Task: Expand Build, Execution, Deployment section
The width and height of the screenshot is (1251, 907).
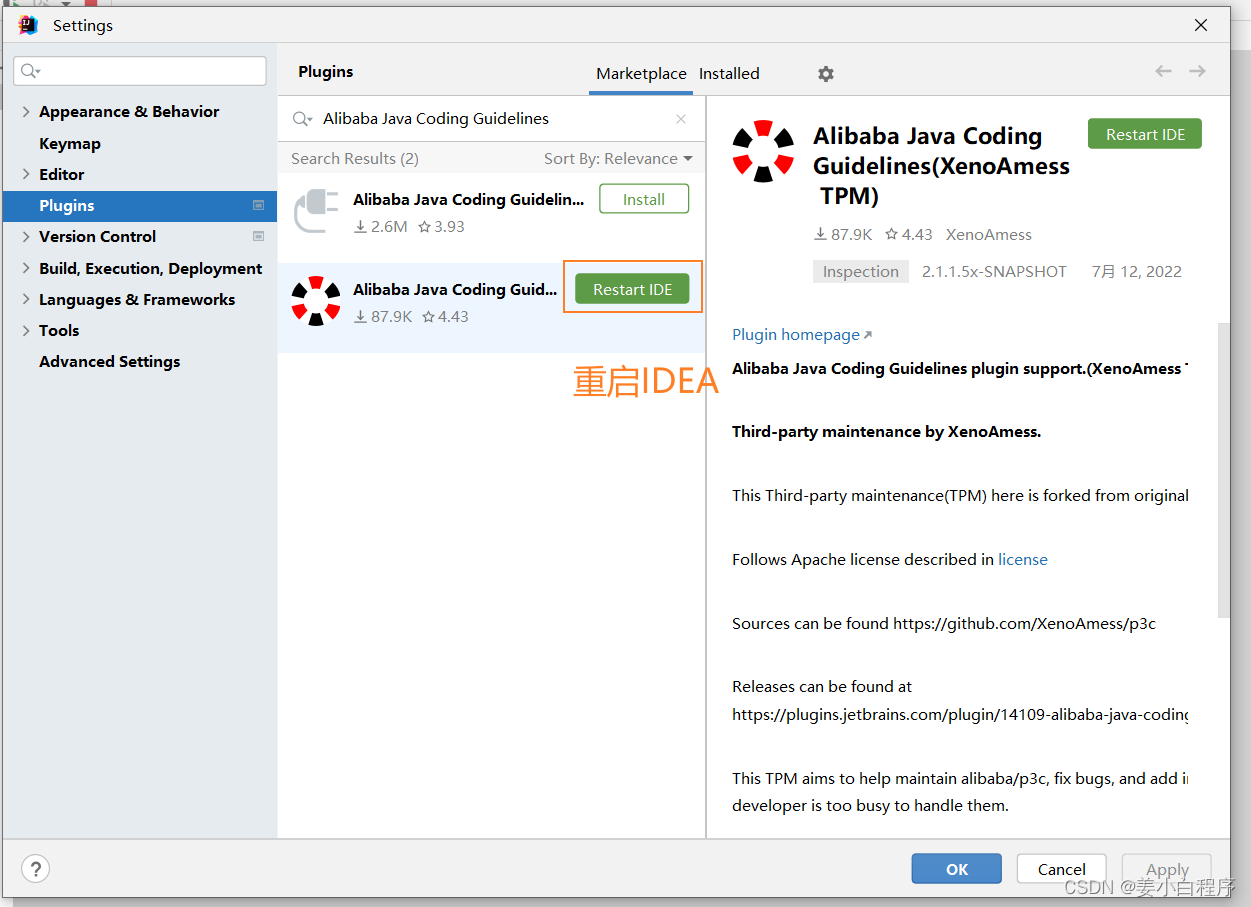Action: tap(26, 268)
